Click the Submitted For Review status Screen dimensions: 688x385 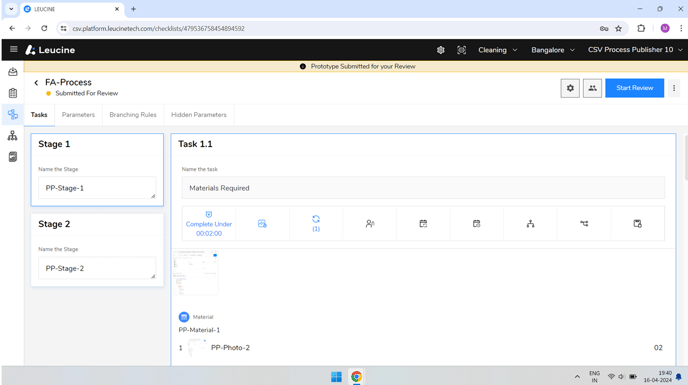[x=86, y=93]
